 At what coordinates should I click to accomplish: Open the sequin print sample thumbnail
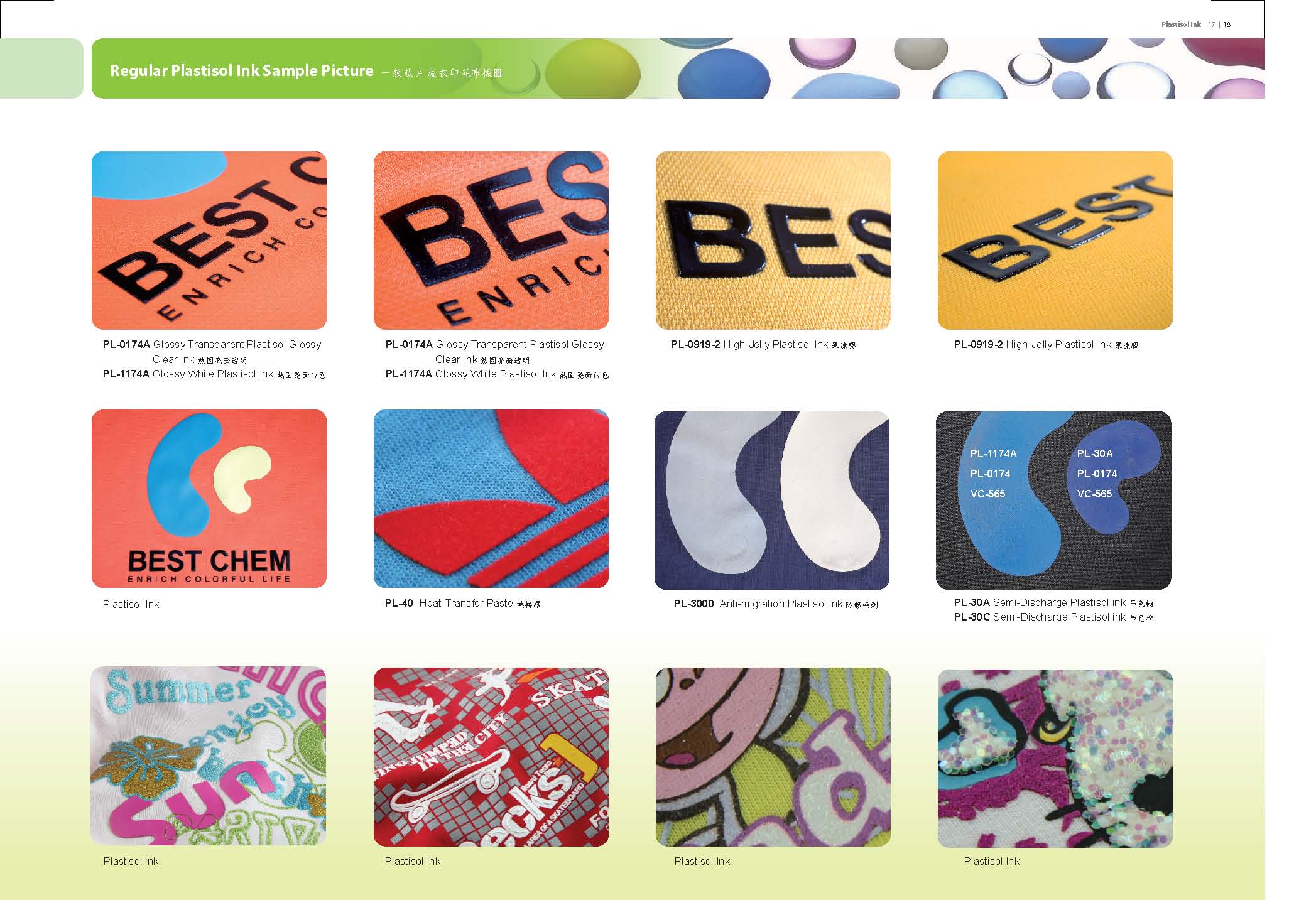pyautogui.click(x=1055, y=758)
